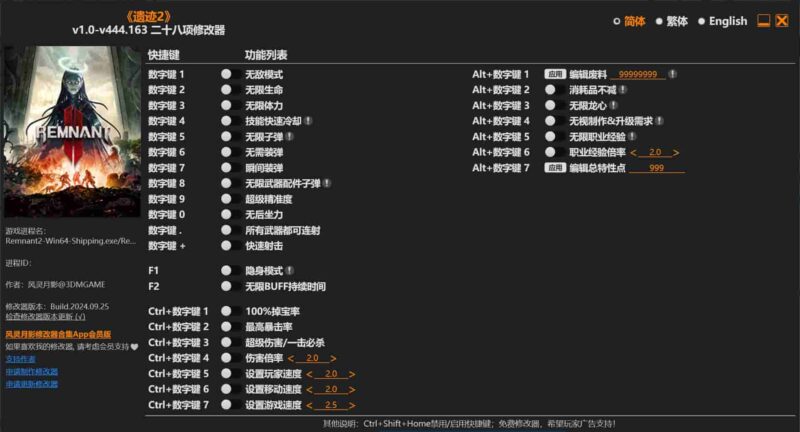800x432 pixels.
Task: Open 检查修改器版本更新 link
Action: coord(45,317)
